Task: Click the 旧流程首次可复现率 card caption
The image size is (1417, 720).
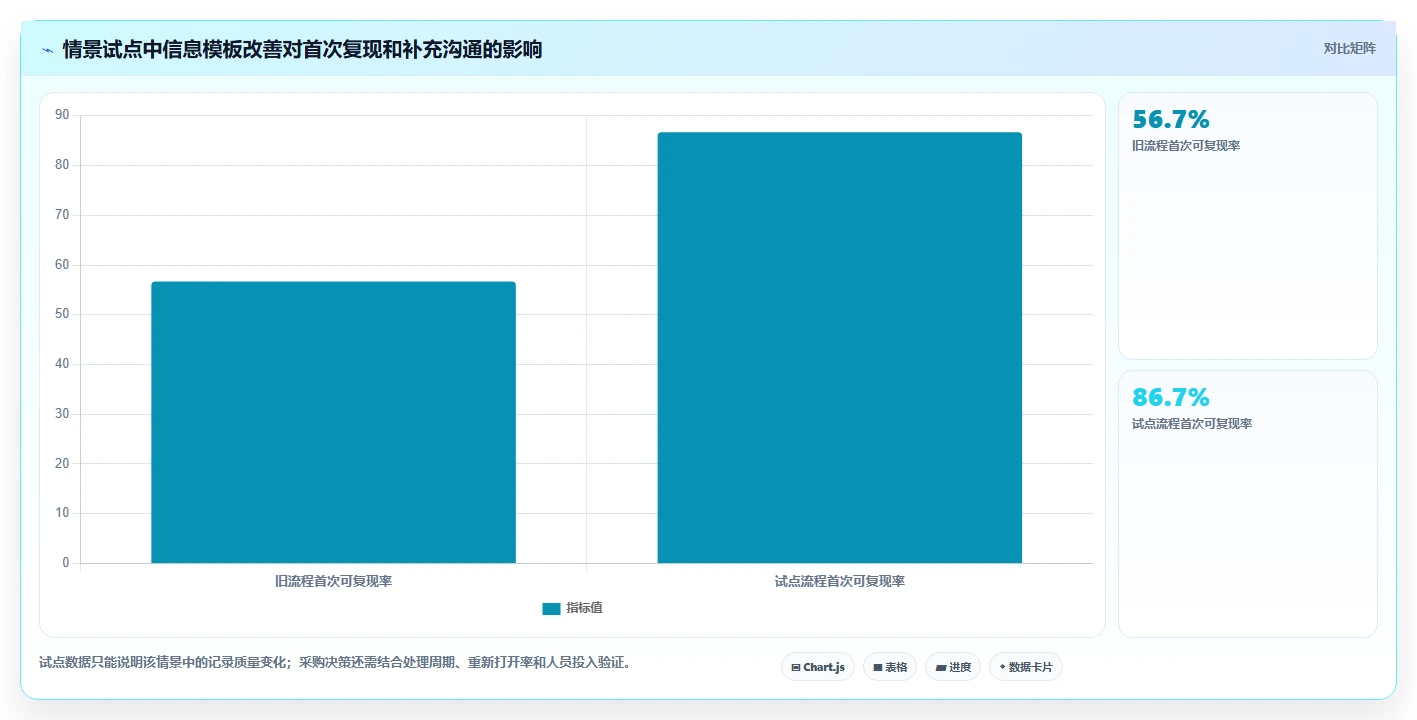Action: click(x=1186, y=146)
